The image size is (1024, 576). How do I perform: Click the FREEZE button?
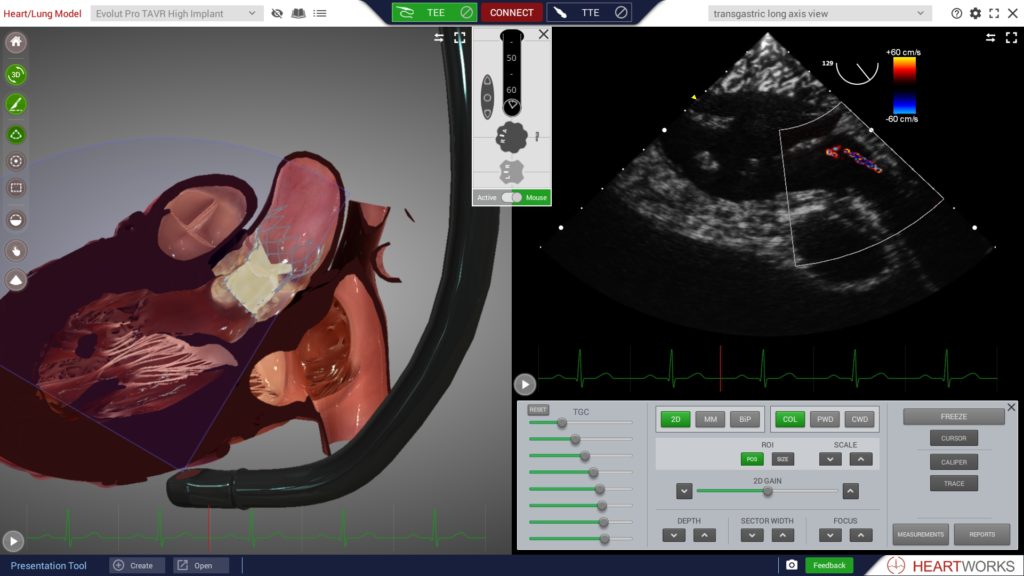953,416
